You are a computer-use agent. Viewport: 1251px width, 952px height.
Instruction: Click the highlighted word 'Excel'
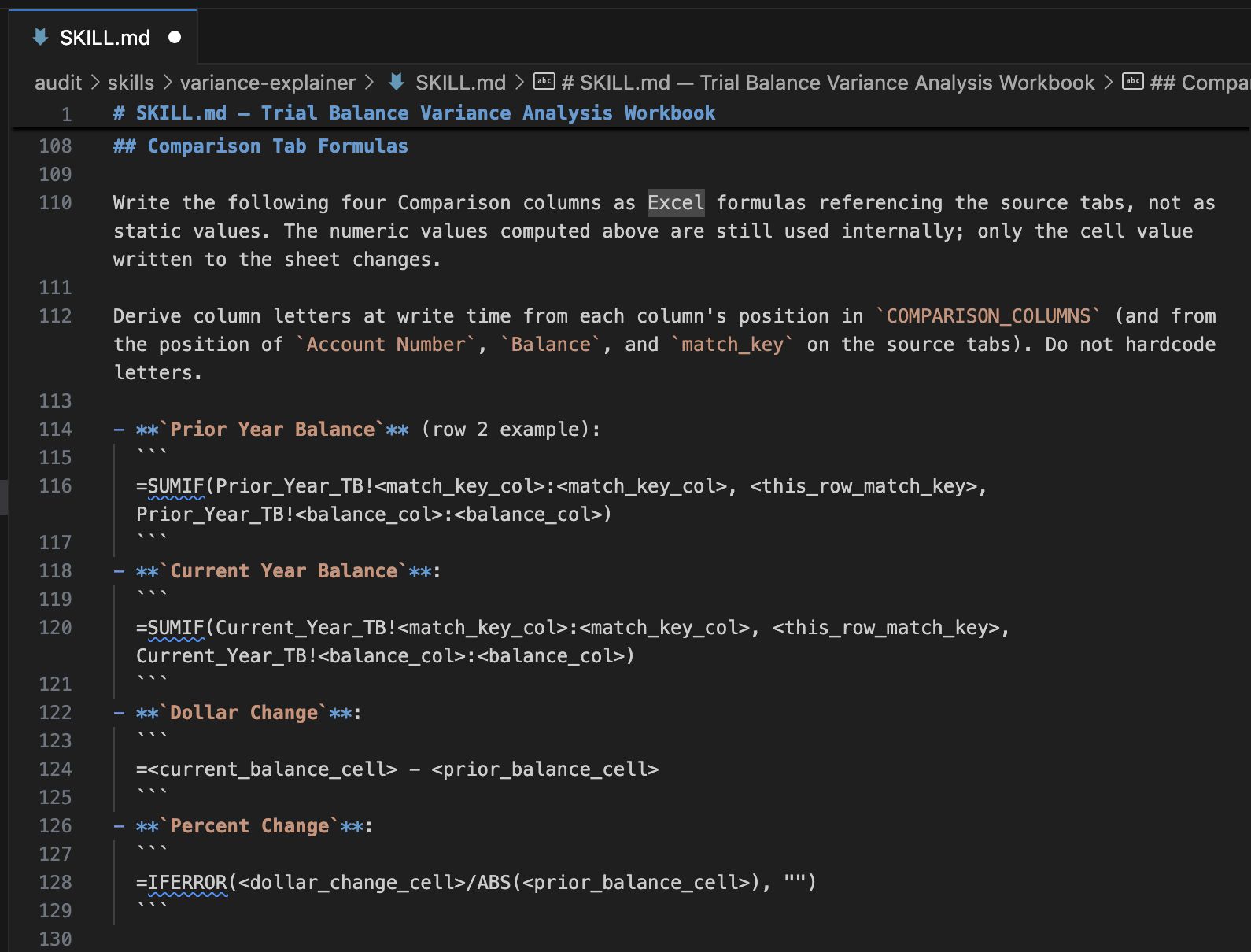click(x=676, y=203)
